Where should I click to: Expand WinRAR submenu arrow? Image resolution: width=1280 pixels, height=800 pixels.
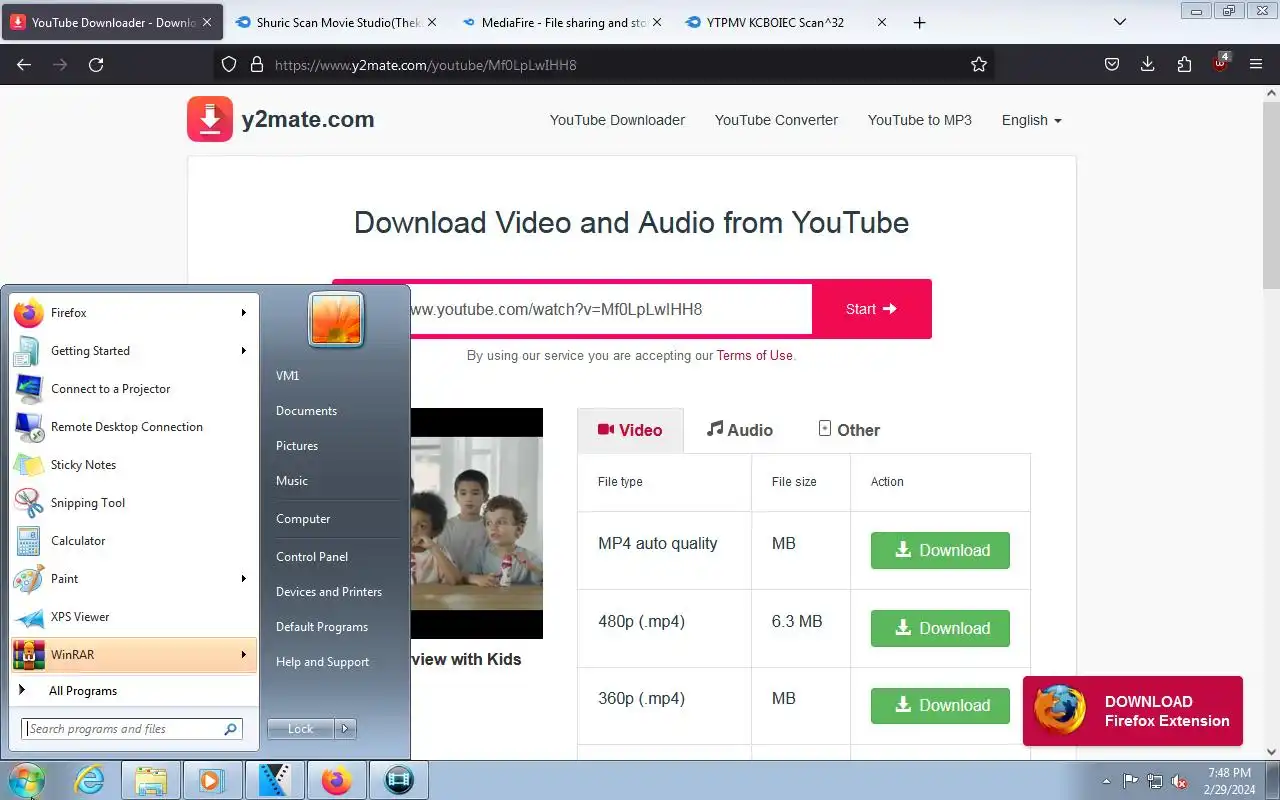(243, 655)
